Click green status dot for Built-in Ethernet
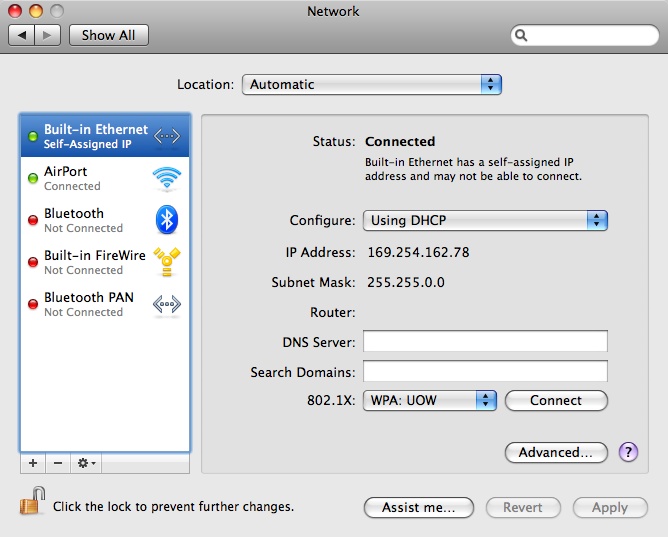Viewport: 668px width, 537px height. pos(33,137)
